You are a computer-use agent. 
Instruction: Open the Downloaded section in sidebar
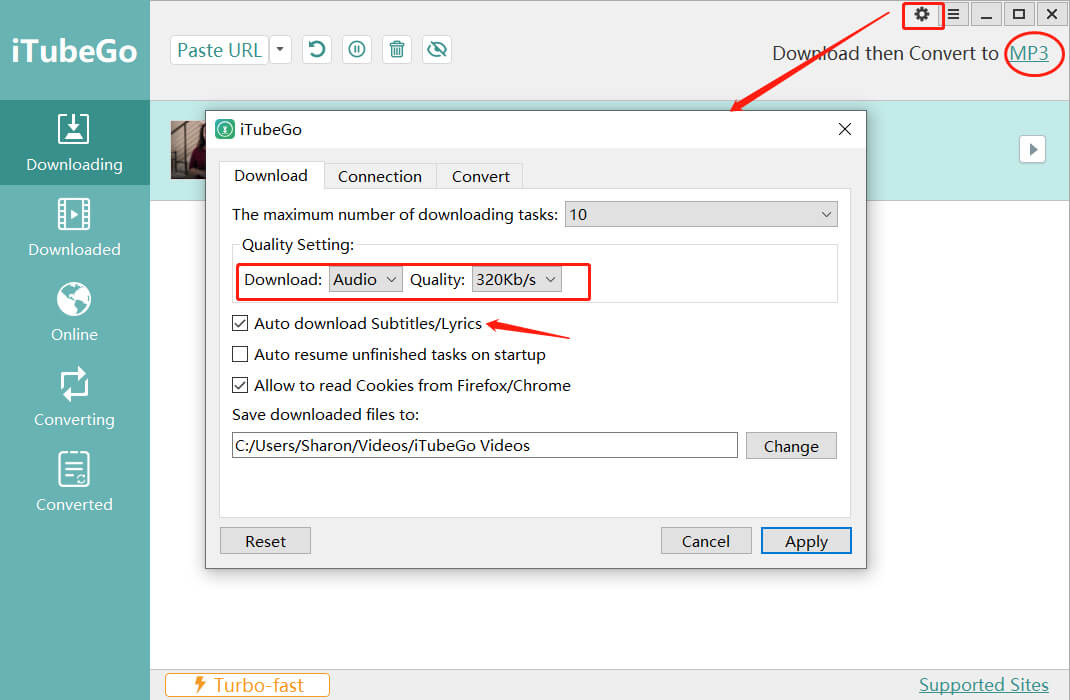coord(74,228)
